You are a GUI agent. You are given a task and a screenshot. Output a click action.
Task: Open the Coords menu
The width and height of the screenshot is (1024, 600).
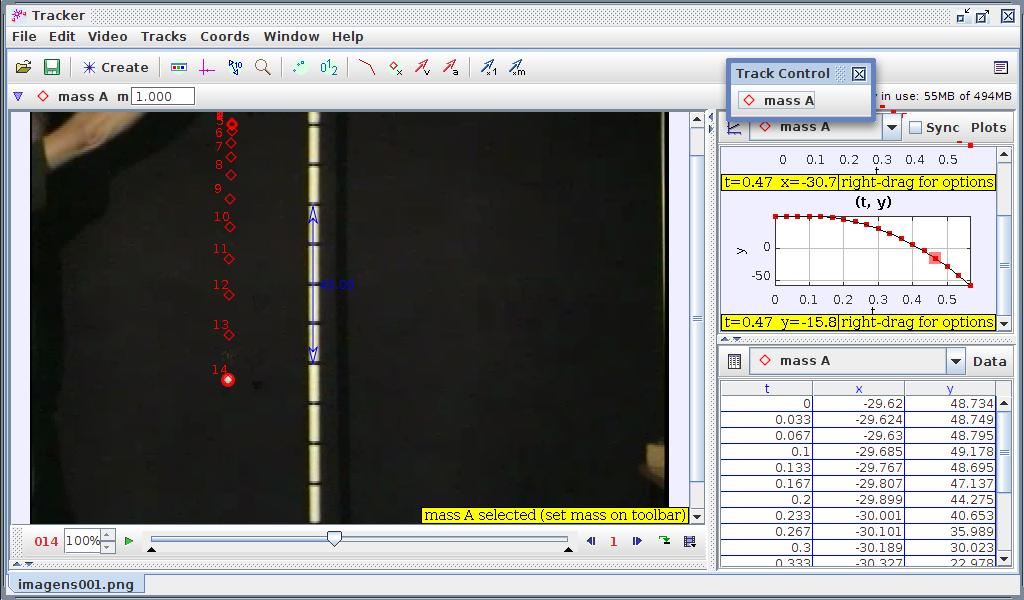point(225,37)
